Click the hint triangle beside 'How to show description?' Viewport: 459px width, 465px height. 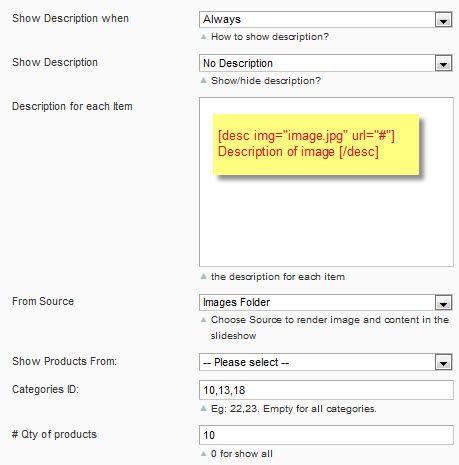(204, 37)
